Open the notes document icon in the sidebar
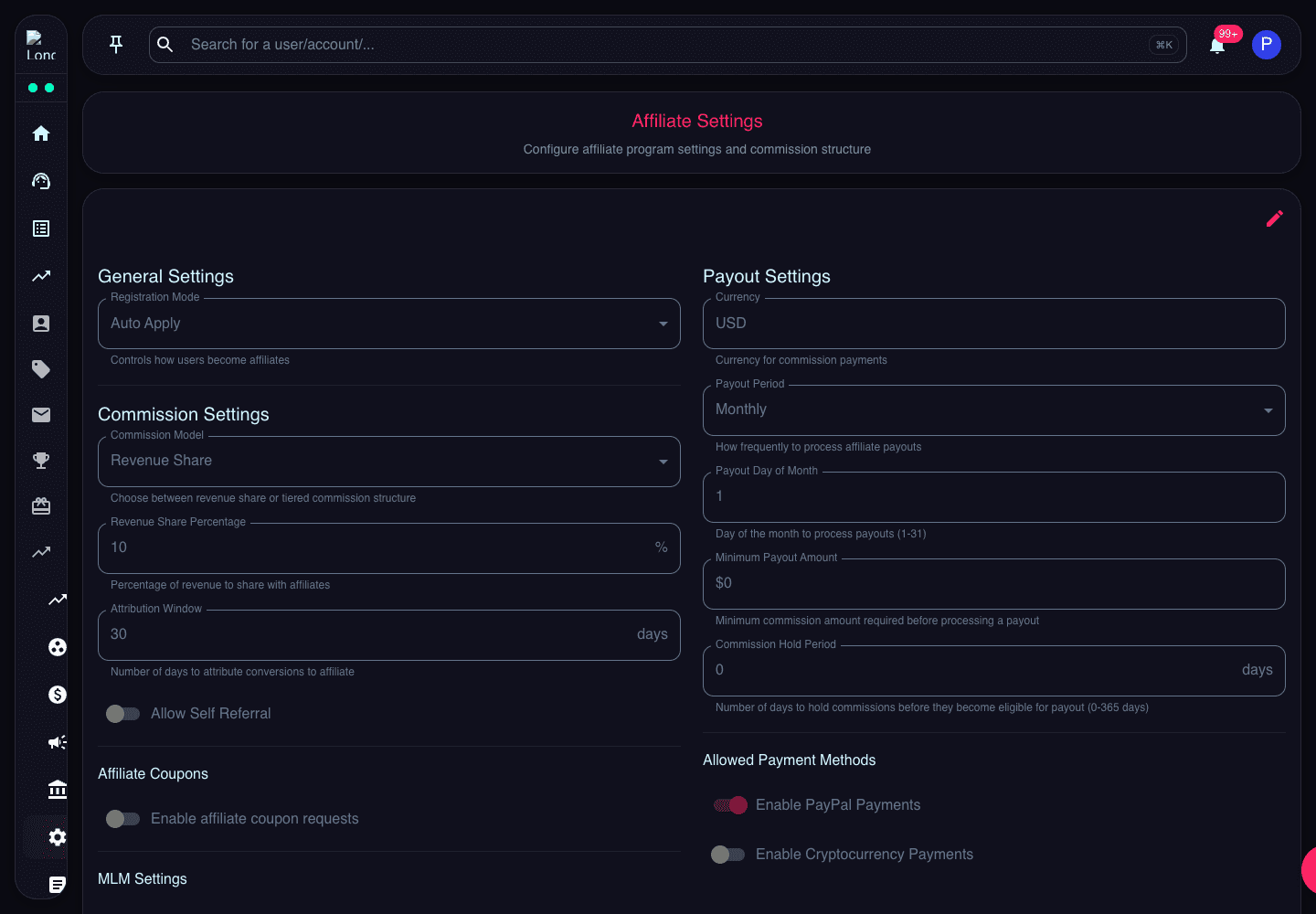This screenshot has width=1316, height=914. 58,885
